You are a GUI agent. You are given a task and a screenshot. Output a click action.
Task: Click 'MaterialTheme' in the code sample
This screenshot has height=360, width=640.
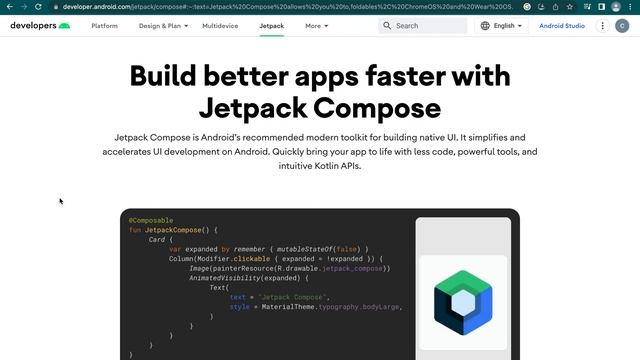coord(289,307)
